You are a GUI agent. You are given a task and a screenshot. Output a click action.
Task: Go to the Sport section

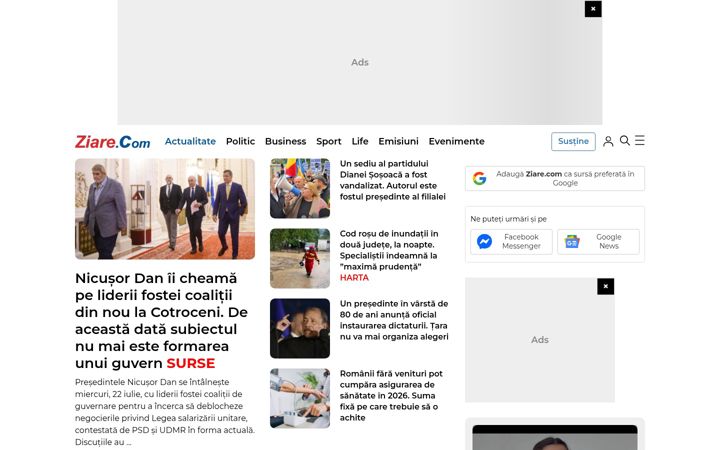click(328, 141)
